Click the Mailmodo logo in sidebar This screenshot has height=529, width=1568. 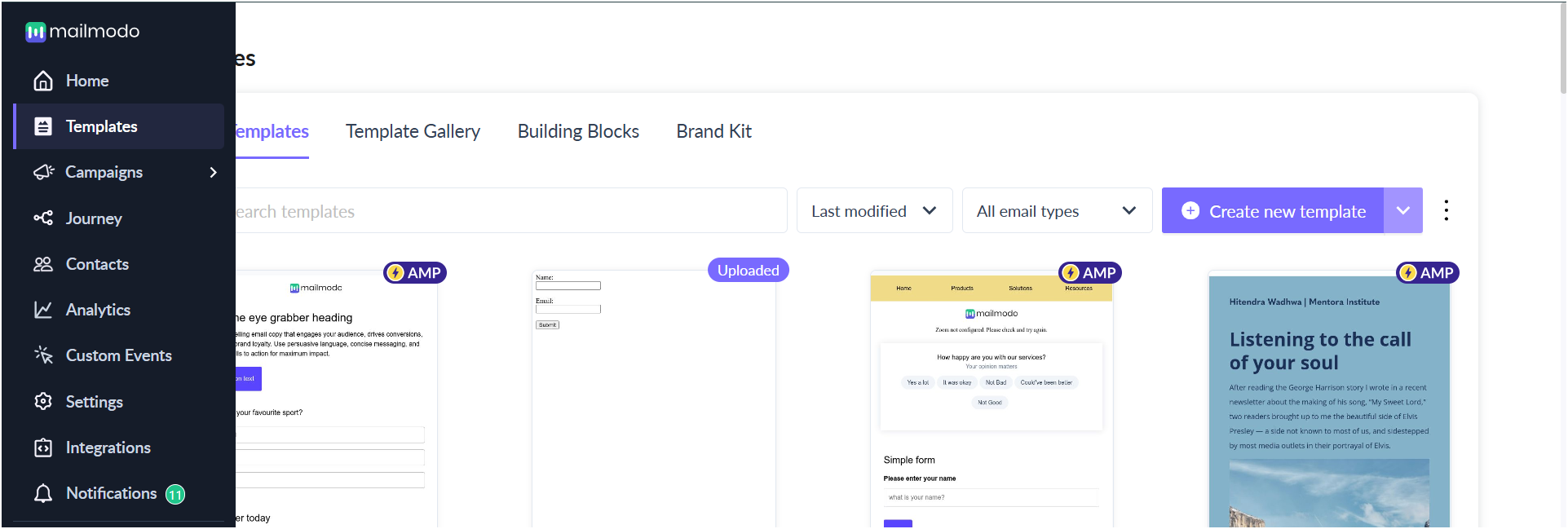[82, 32]
